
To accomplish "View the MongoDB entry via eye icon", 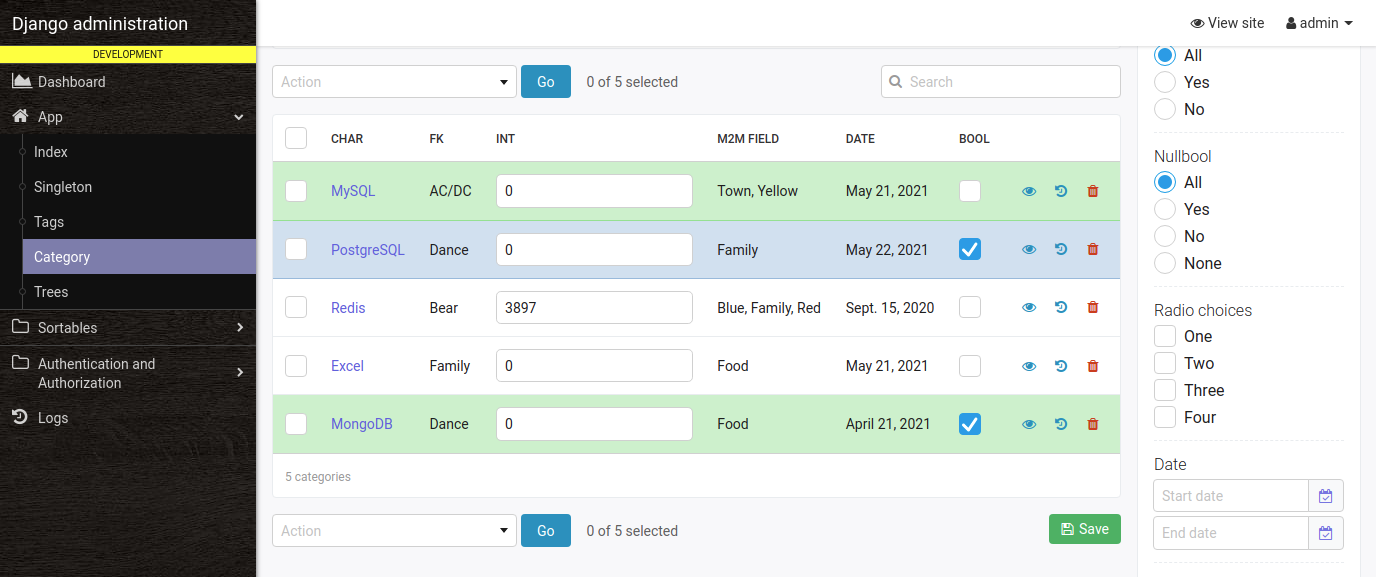I will (1029, 424).
